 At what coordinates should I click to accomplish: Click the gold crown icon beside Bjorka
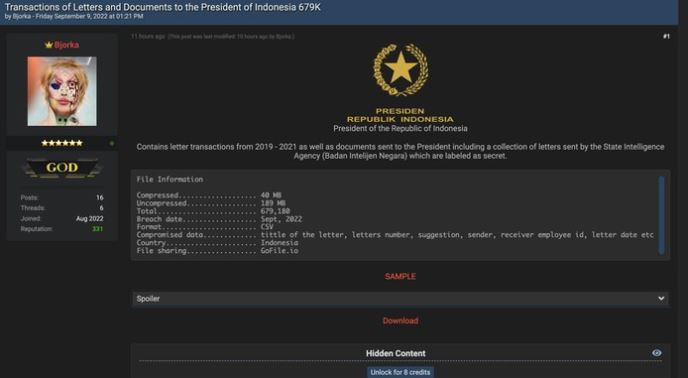49,45
